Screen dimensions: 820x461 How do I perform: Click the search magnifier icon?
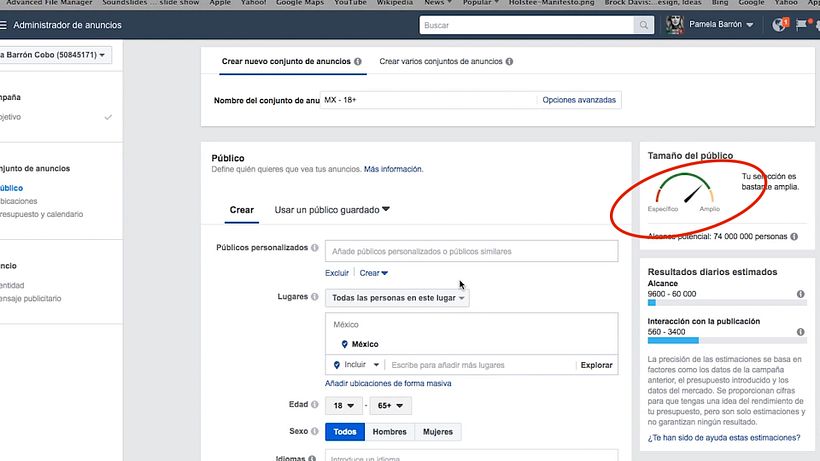pos(644,25)
